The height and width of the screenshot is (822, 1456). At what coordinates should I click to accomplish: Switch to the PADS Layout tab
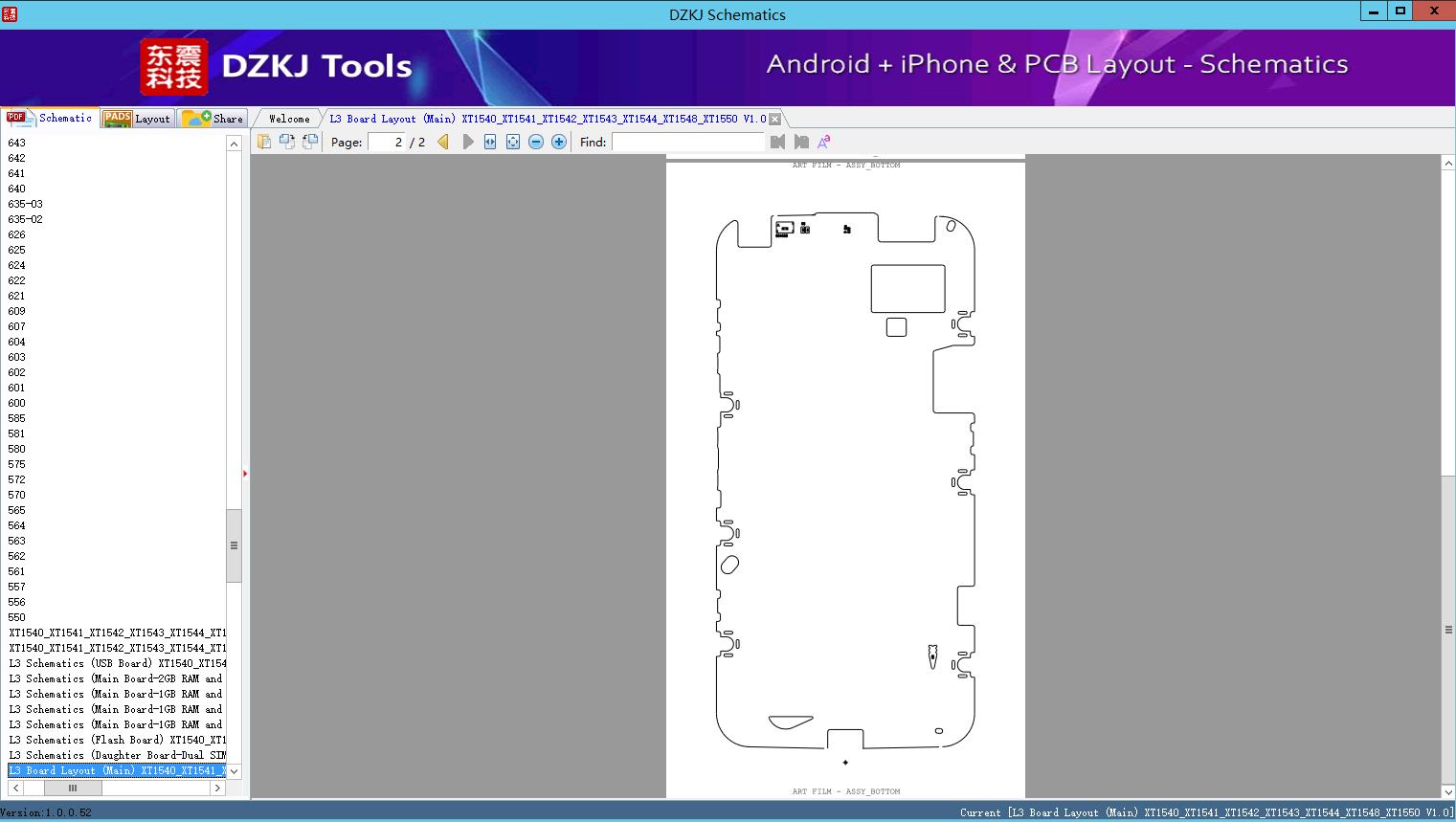137,118
